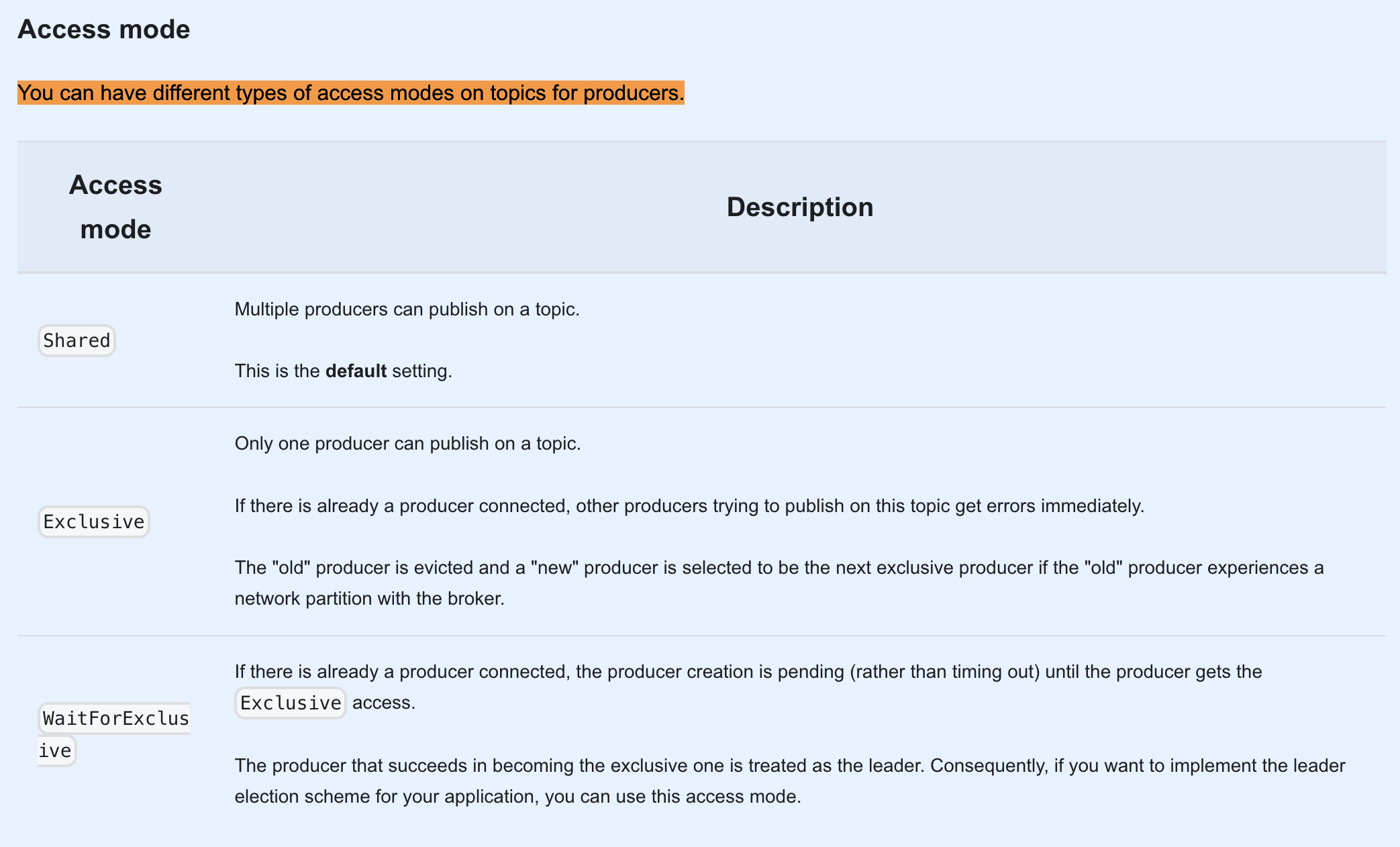Click the "Access mode" page heading

pos(103,30)
